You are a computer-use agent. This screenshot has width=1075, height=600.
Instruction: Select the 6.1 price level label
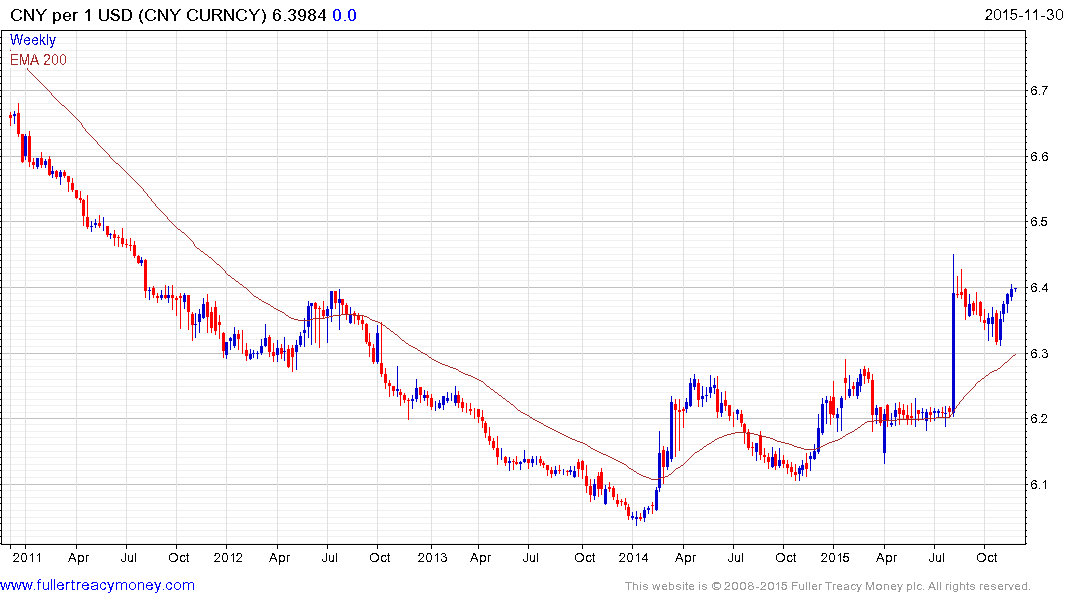coord(1039,485)
